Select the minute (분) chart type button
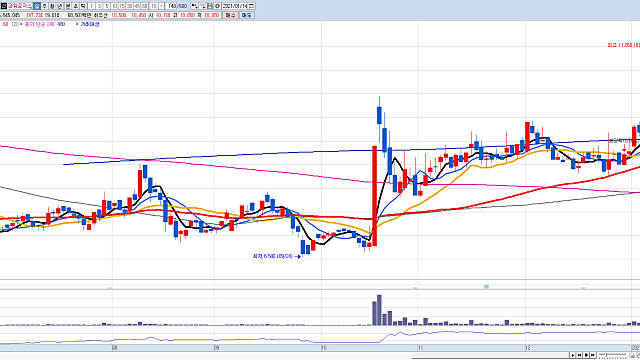This screenshot has width=640, height=360. coord(68,6)
